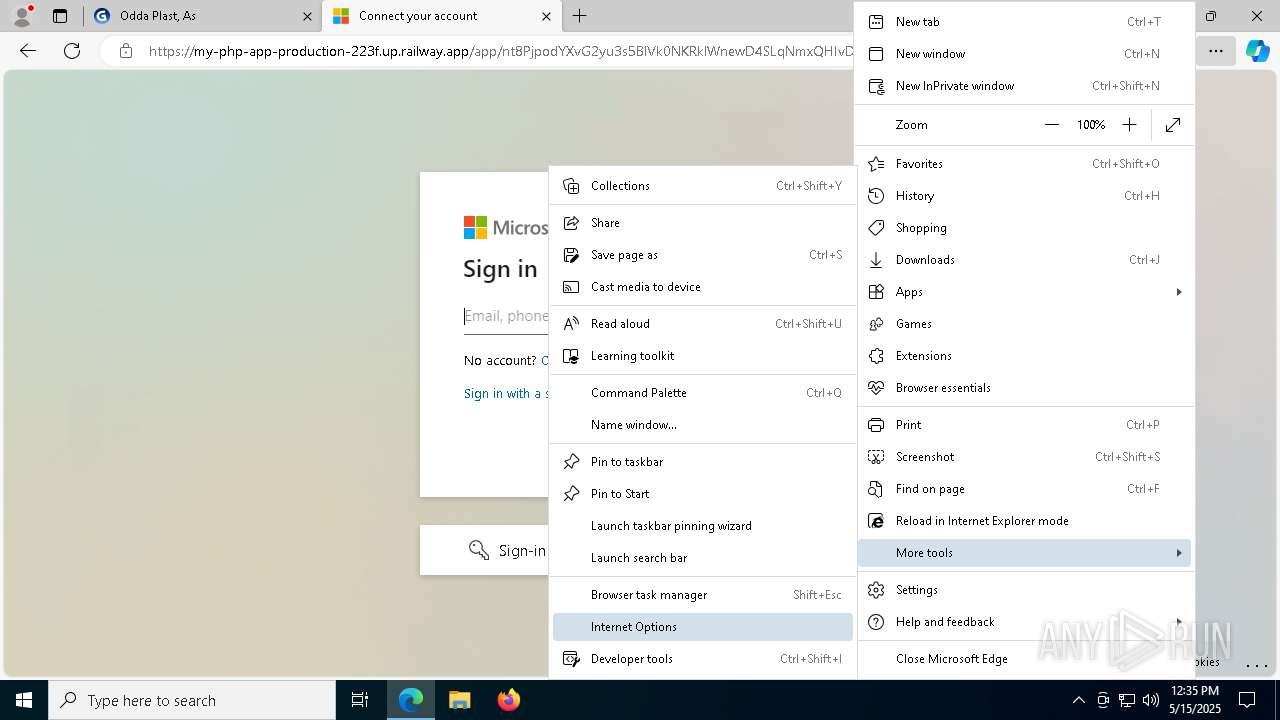
Task: Open Learning toolkit entry
Action: 702,355
